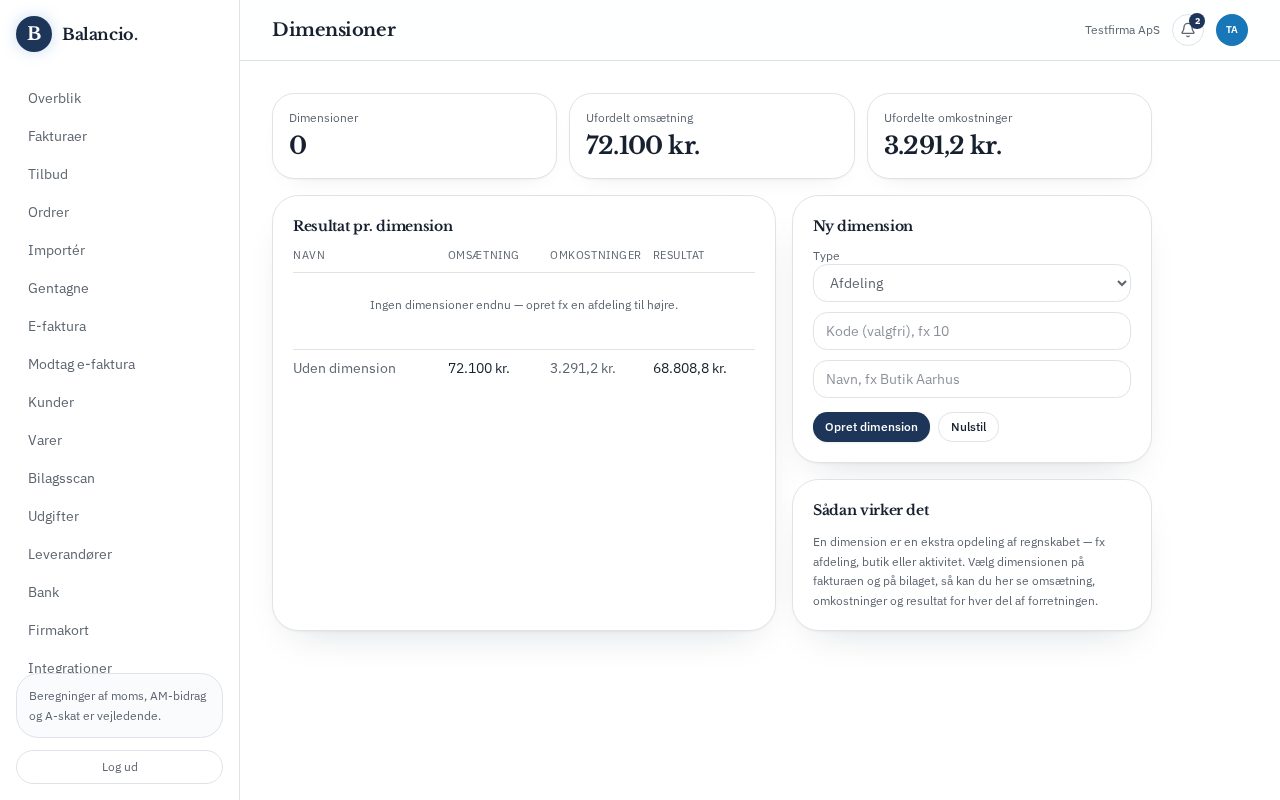Click the Log ud button
Image resolution: width=1280 pixels, height=800 pixels.
click(x=119, y=767)
